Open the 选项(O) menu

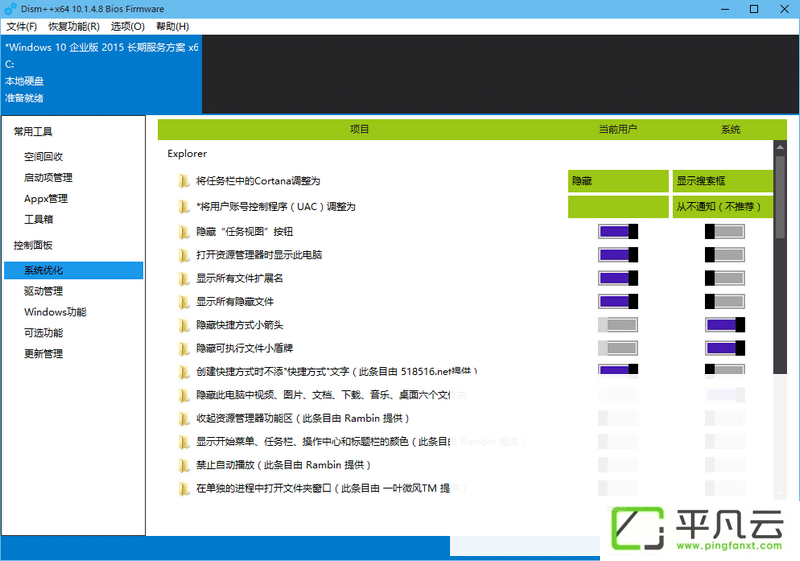(128, 27)
